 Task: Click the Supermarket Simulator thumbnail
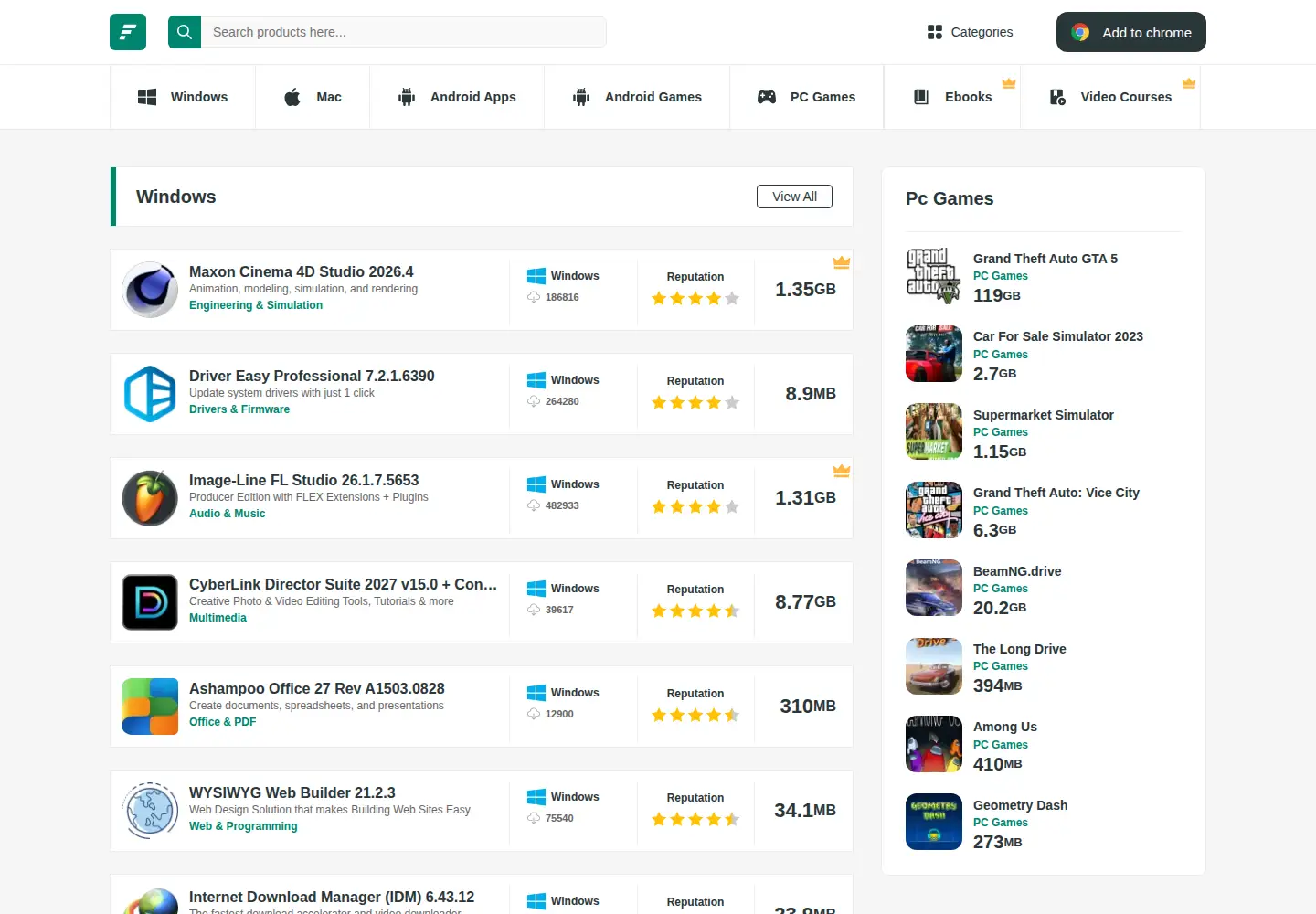(x=934, y=431)
